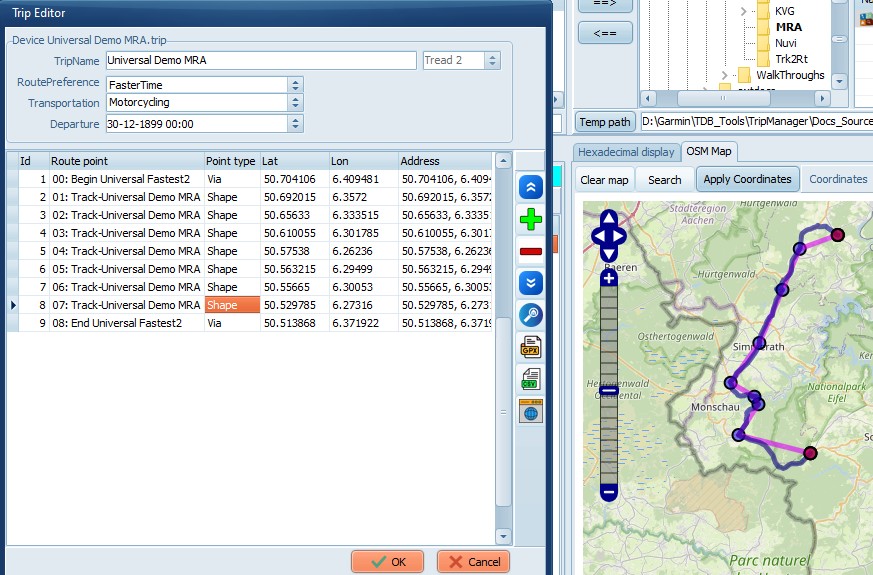Screen dimensions: 873x575
Task: Add a route point with green plus
Action: 531,219
